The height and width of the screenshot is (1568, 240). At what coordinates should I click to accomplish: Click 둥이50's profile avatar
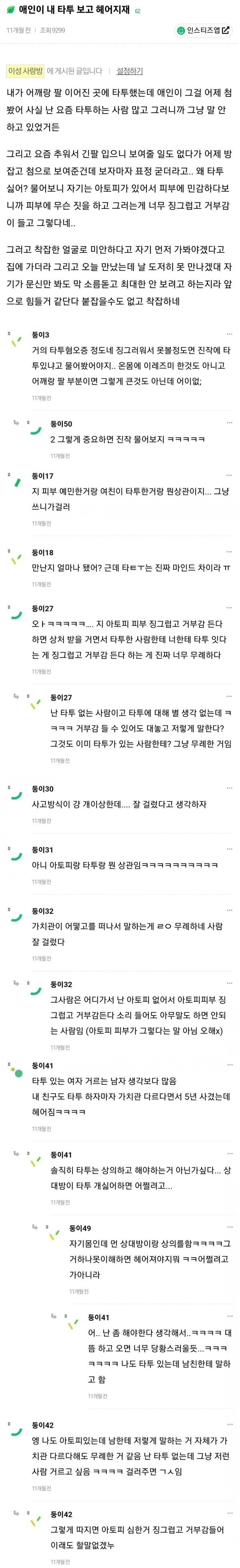click(35, 430)
